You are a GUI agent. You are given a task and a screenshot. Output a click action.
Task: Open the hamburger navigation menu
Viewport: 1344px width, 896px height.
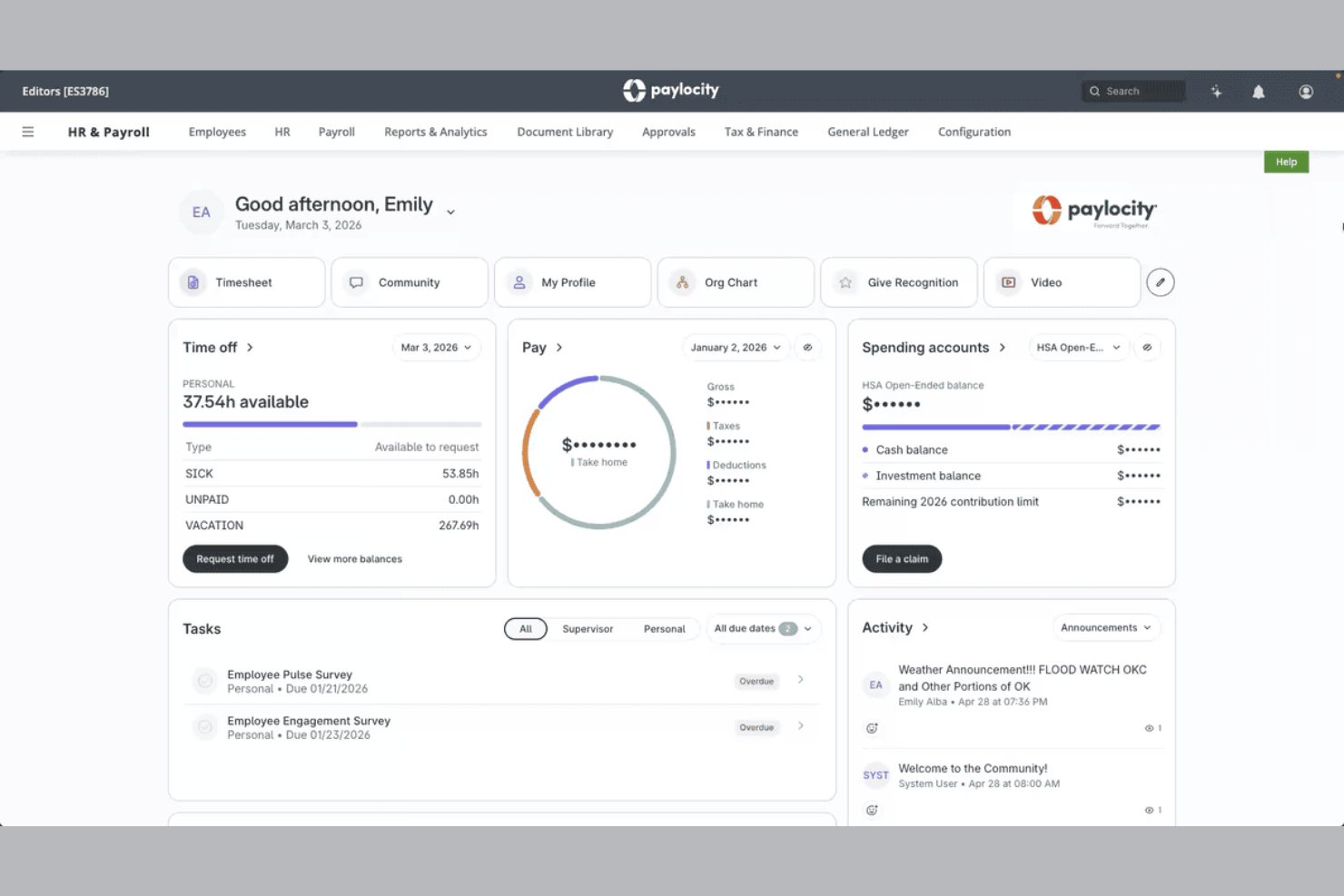coord(28,132)
